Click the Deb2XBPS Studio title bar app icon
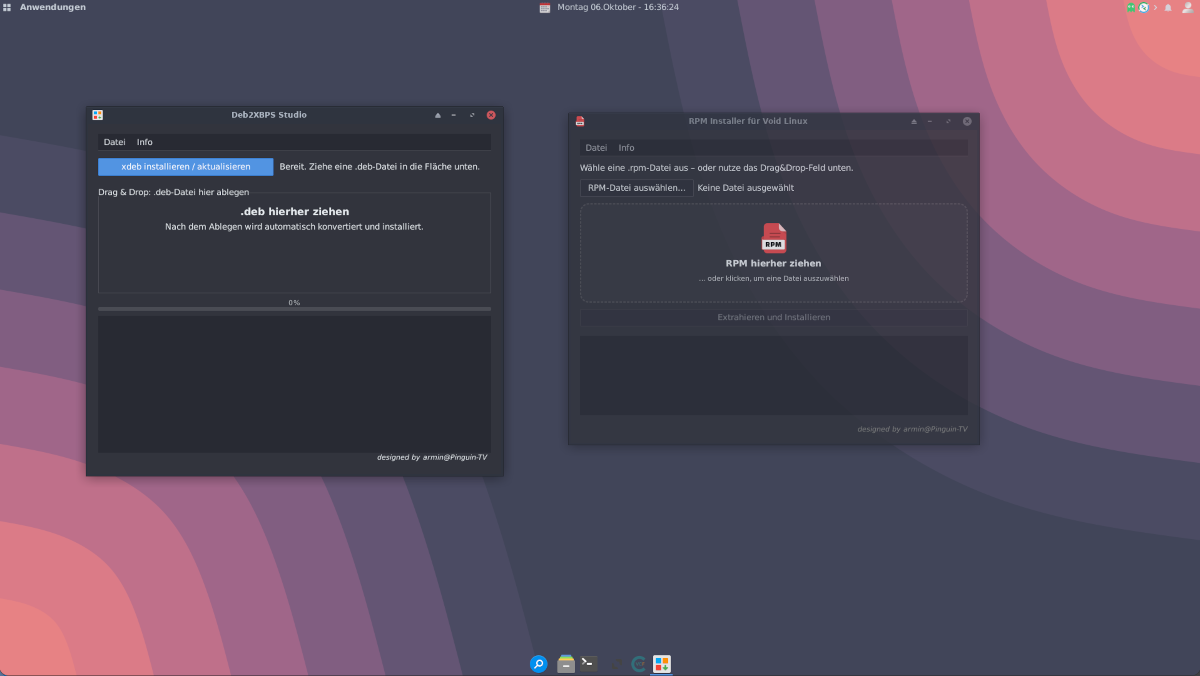Image resolution: width=1200 pixels, height=676 pixels. (x=97, y=115)
